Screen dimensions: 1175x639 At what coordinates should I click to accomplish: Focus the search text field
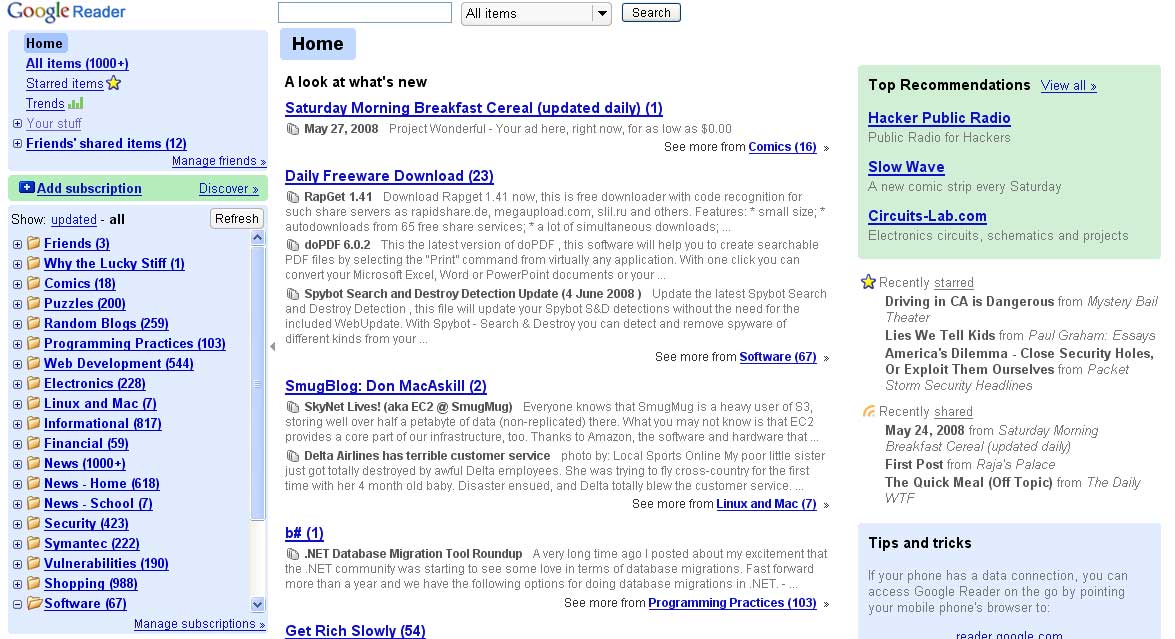(365, 13)
